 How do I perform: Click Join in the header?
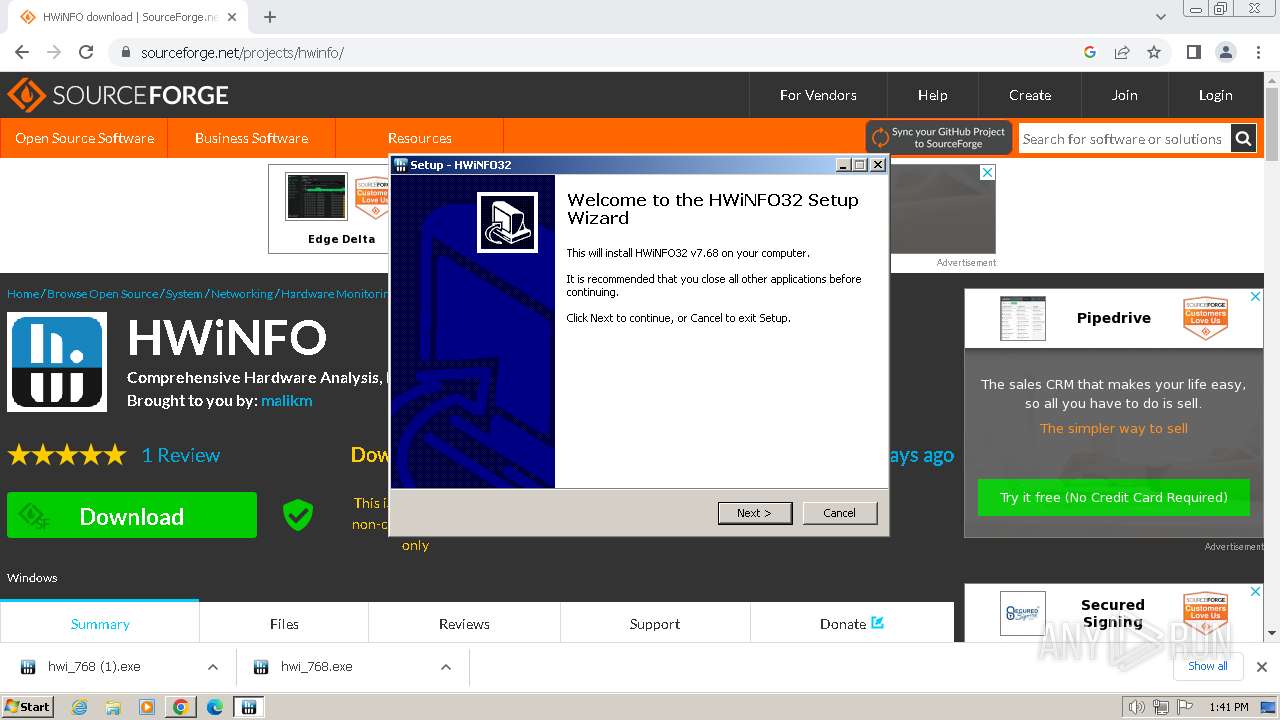1124,95
